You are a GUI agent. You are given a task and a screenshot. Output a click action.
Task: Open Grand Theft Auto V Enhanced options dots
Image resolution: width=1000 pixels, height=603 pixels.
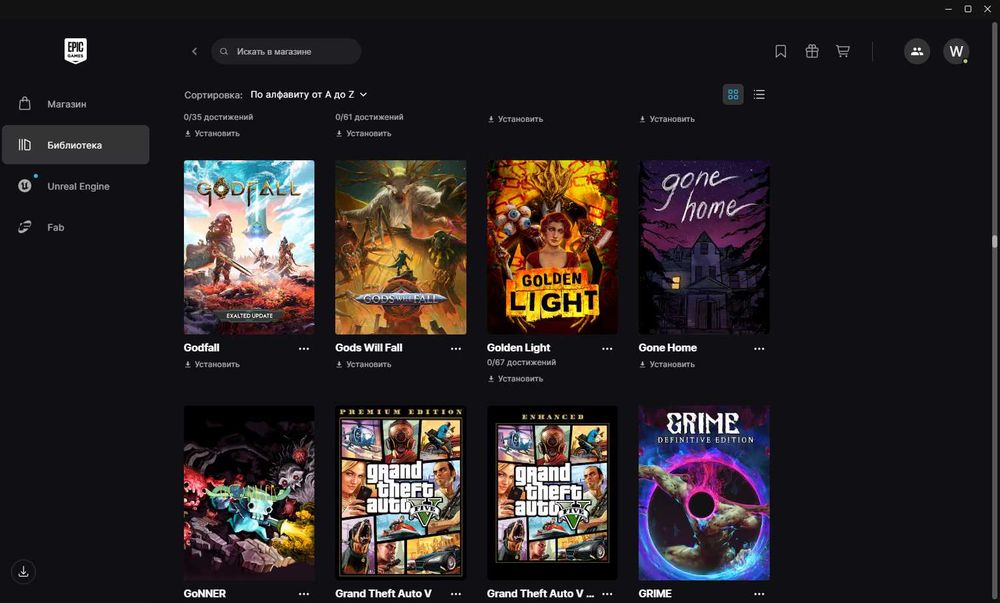click(x=607, y=594)
